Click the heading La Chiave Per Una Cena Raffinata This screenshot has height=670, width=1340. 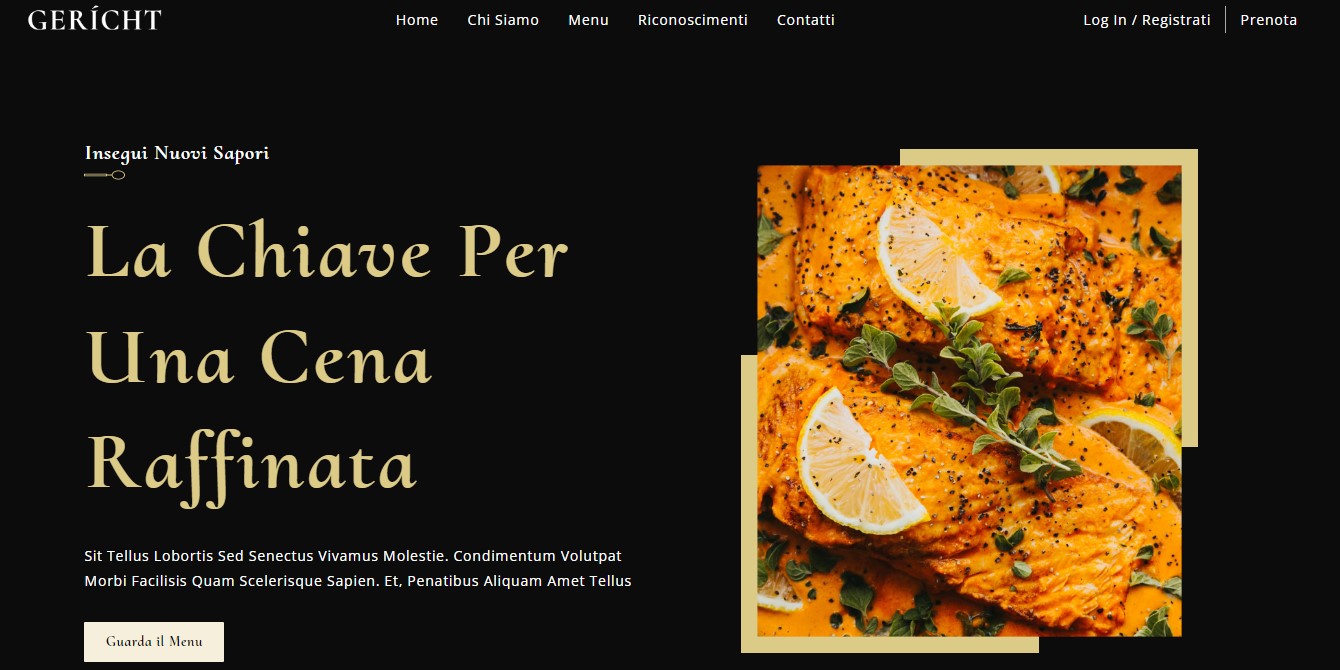click(327, 358)
